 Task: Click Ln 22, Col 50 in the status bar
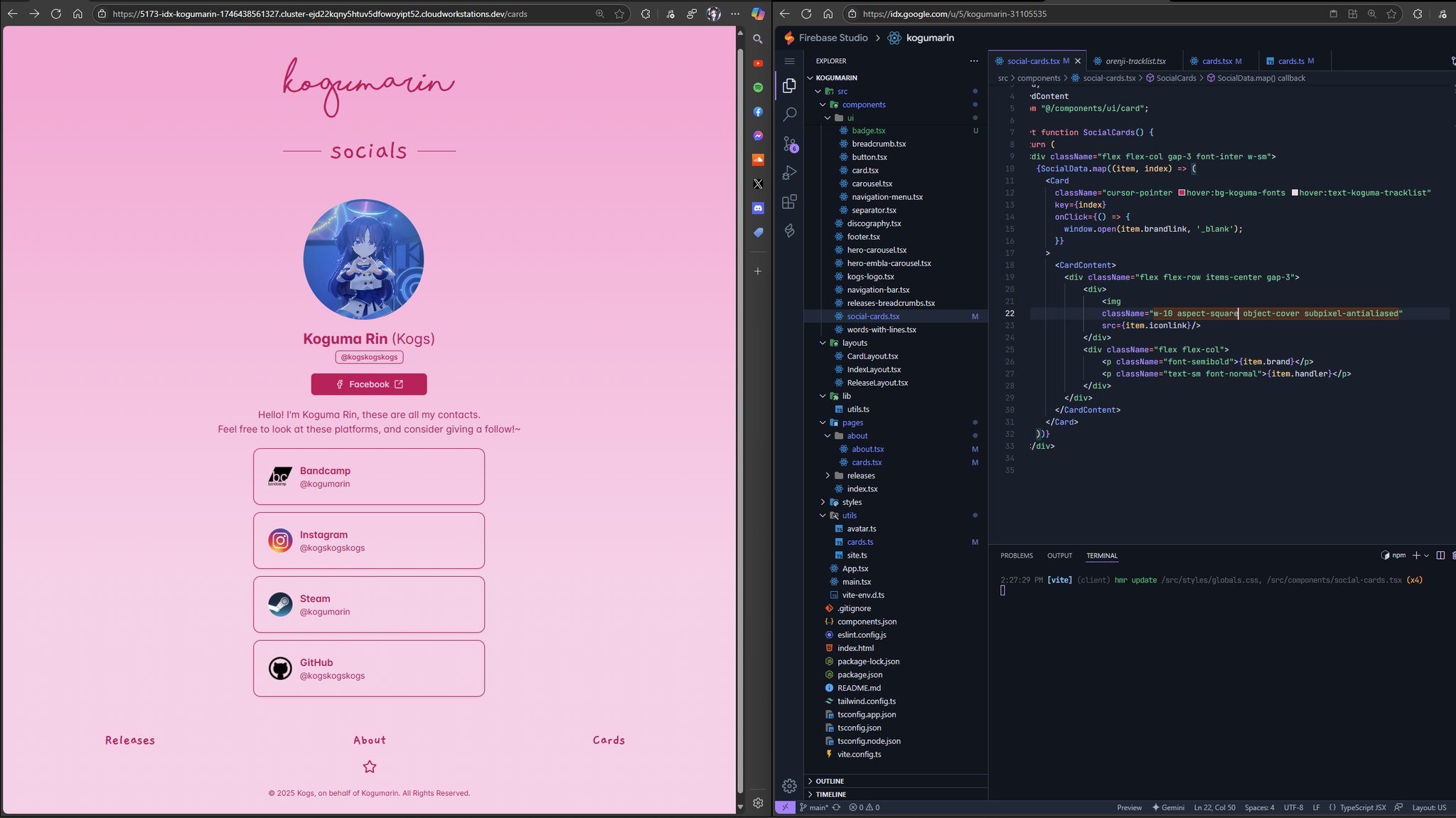(x=1215, y=807)
